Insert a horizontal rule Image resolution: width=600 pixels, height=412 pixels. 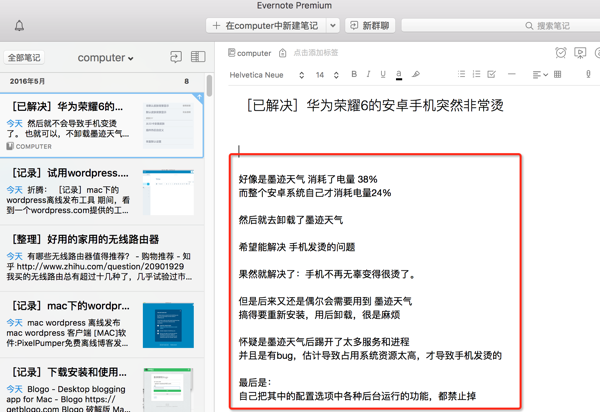click(x=512, y=74)
